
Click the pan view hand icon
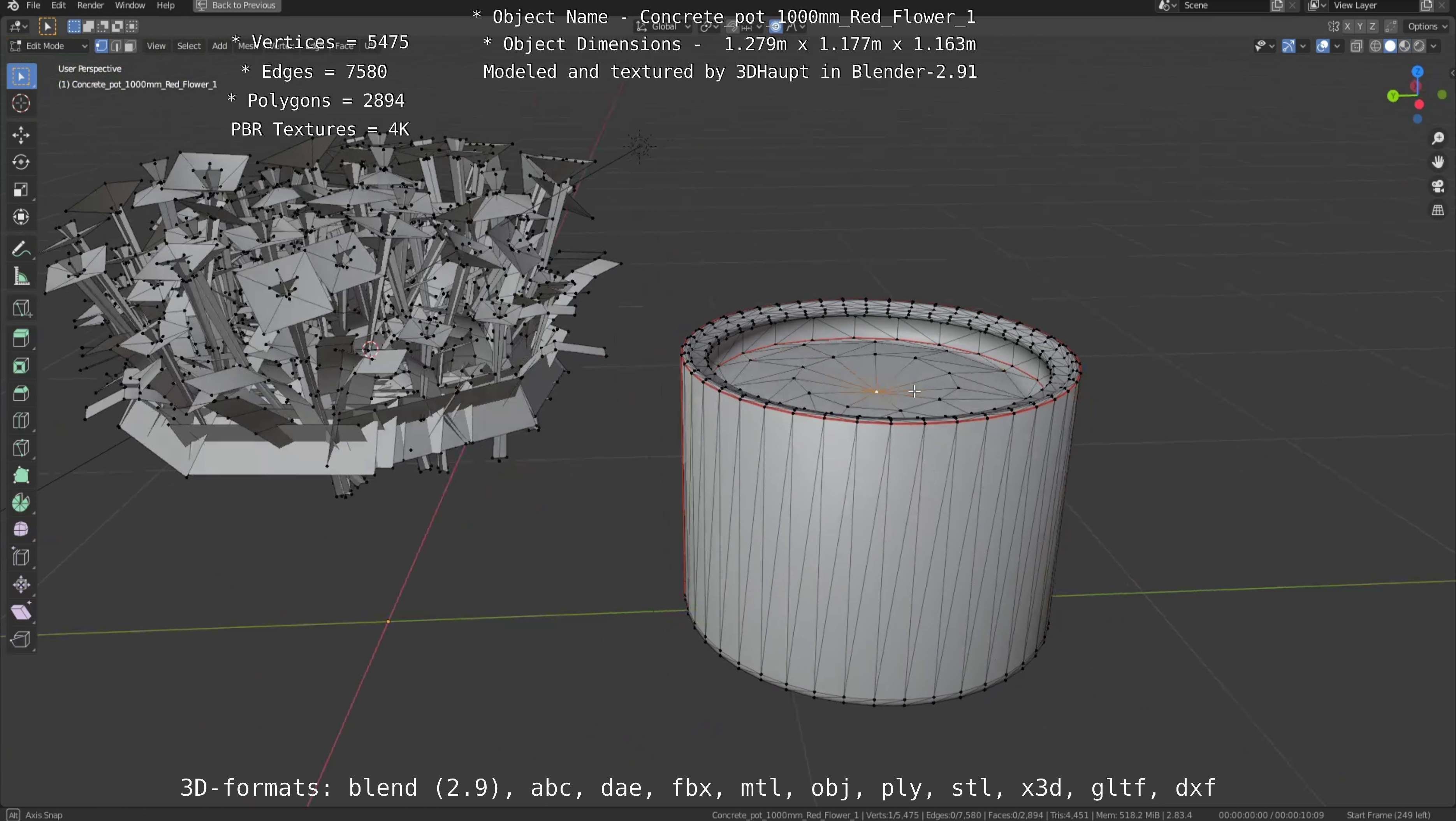[1438, 162]
